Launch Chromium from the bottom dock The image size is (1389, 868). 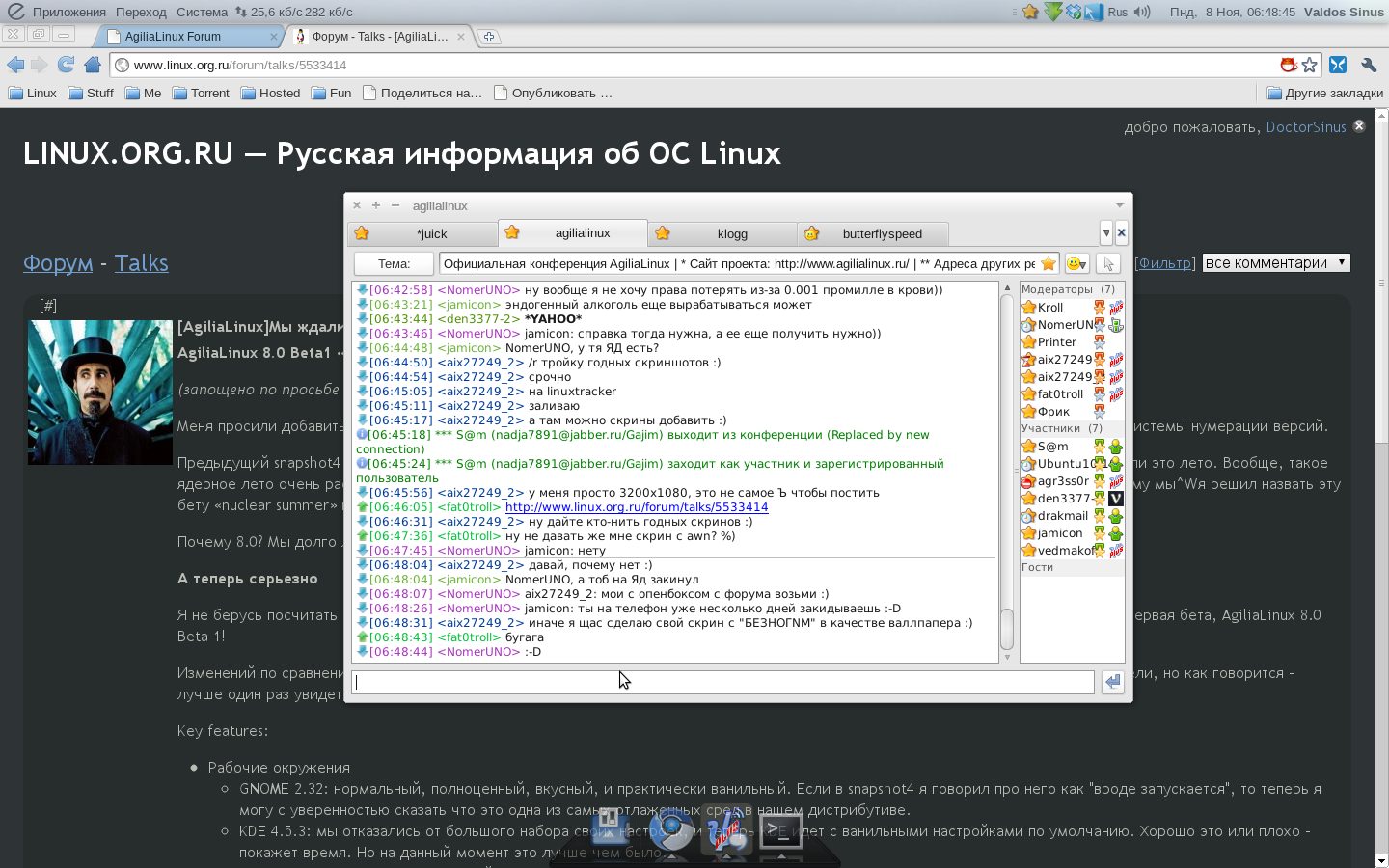coord(672,829)
